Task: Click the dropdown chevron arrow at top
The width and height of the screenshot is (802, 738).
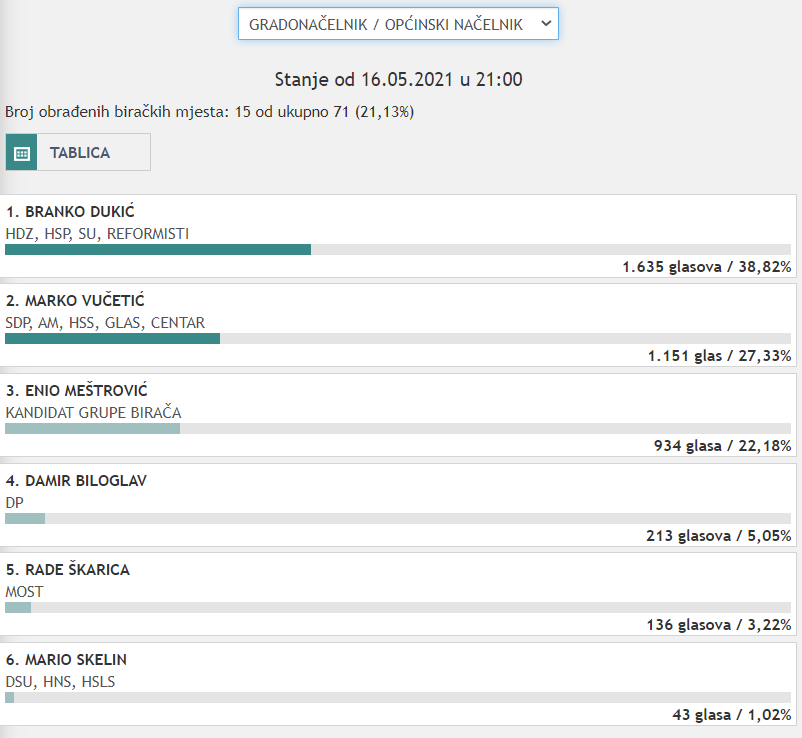Action: (544, 23)
